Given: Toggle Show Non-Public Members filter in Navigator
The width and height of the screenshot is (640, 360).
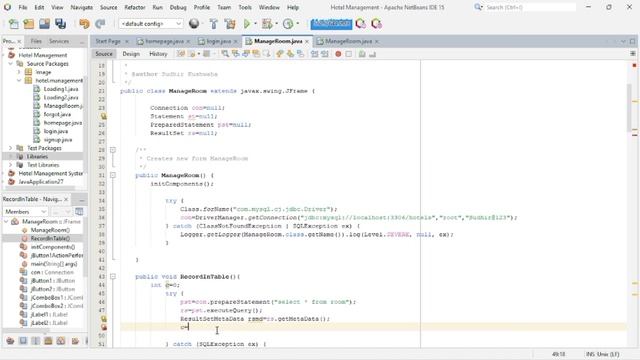Looking at the screenshot, I should [48, 340].
